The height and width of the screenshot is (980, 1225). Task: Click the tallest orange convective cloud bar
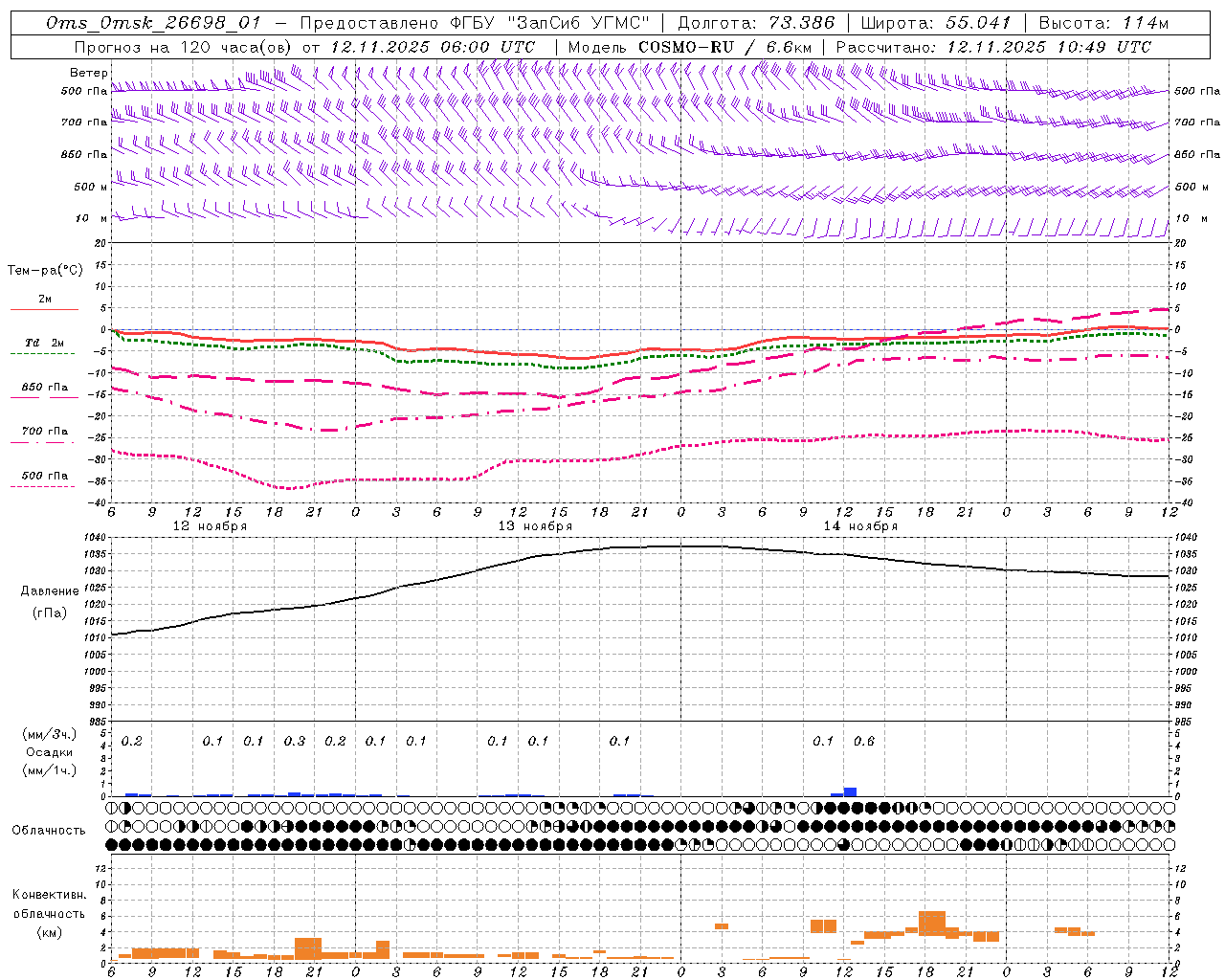click(x=932, y=923)
